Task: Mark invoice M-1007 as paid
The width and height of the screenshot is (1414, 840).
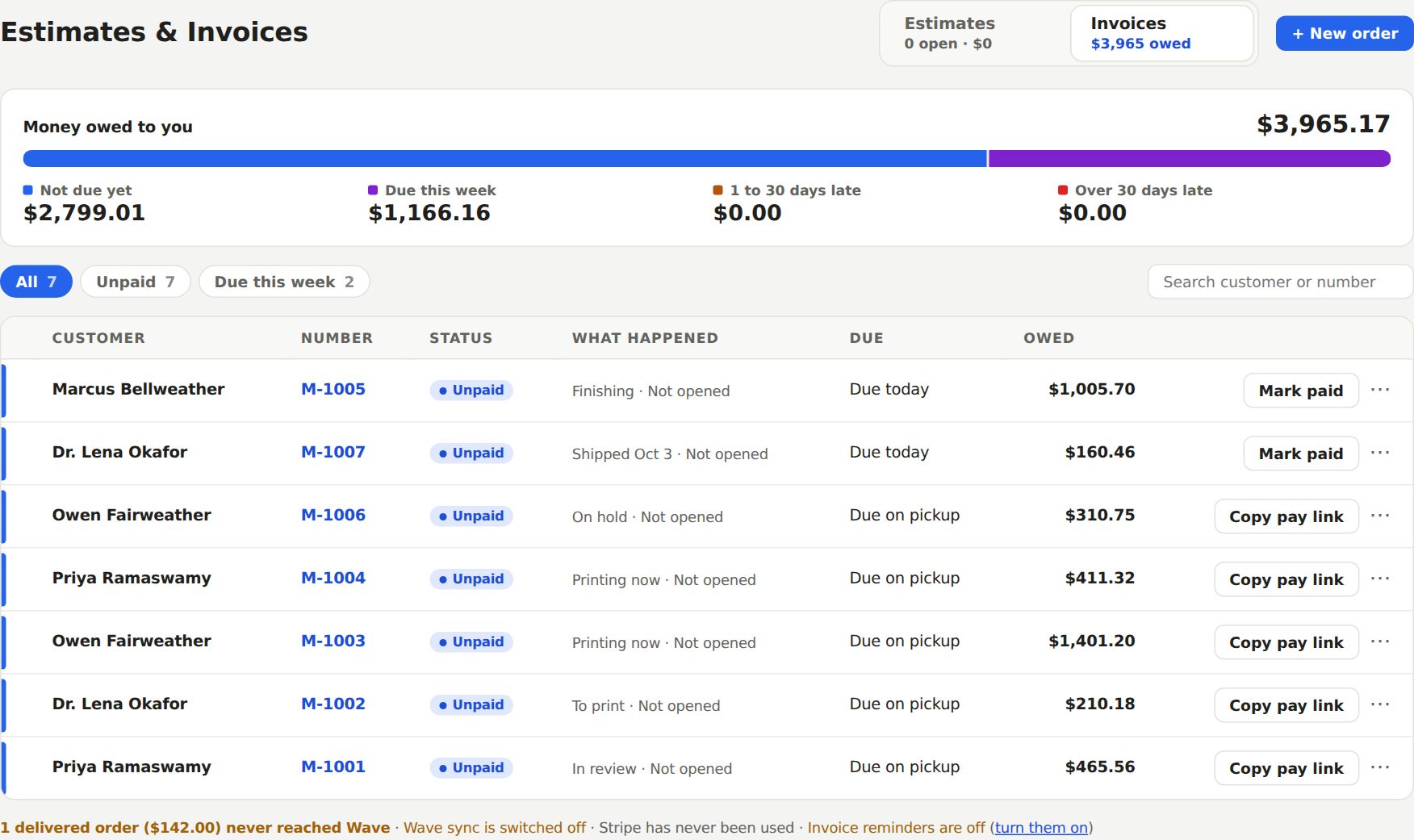Action: coord(1301,453)
